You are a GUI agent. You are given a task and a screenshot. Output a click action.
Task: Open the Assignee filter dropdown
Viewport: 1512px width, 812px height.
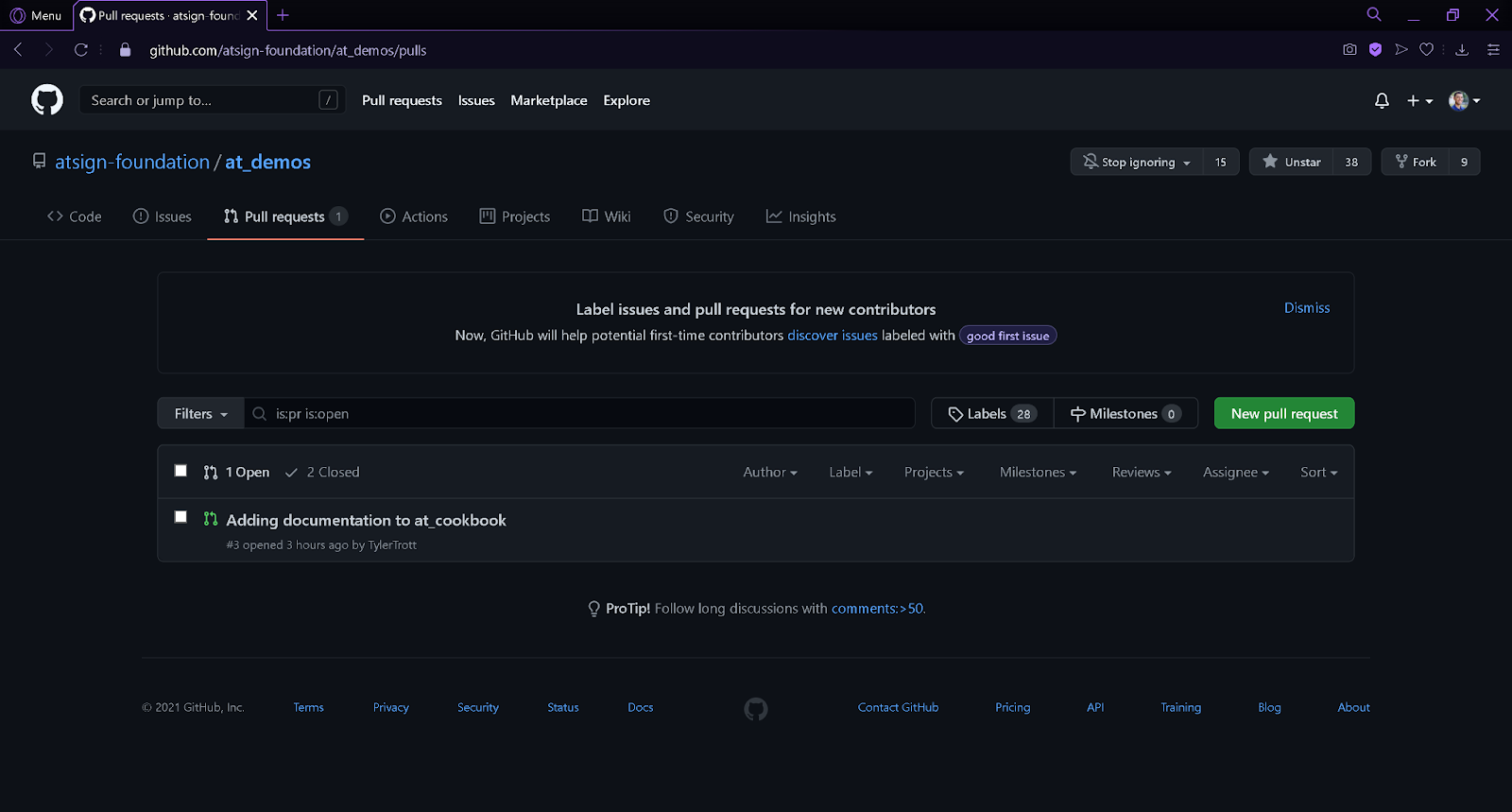click(x=1236, y=473)
